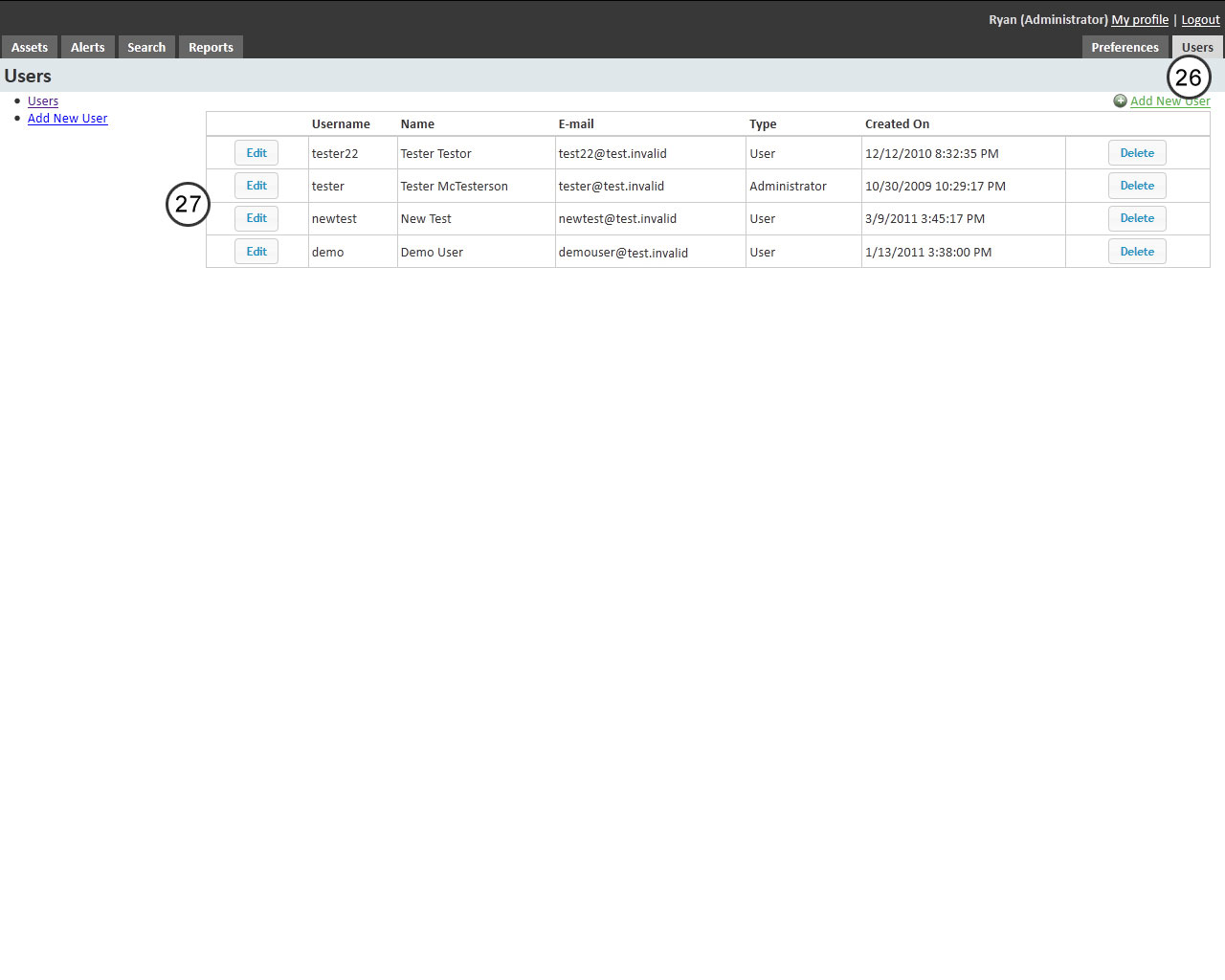The image size is (1225, 980).
Task: Select the Users tab
Action: tap(1197, 46)
